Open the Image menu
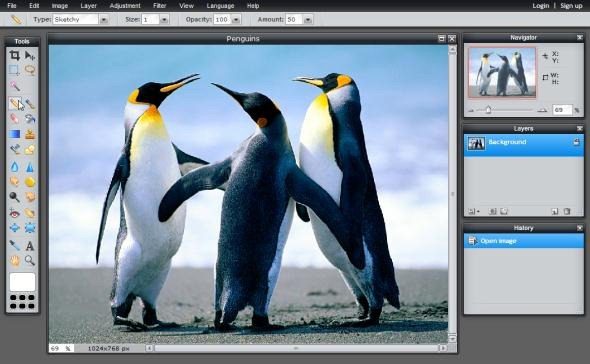 59,6
